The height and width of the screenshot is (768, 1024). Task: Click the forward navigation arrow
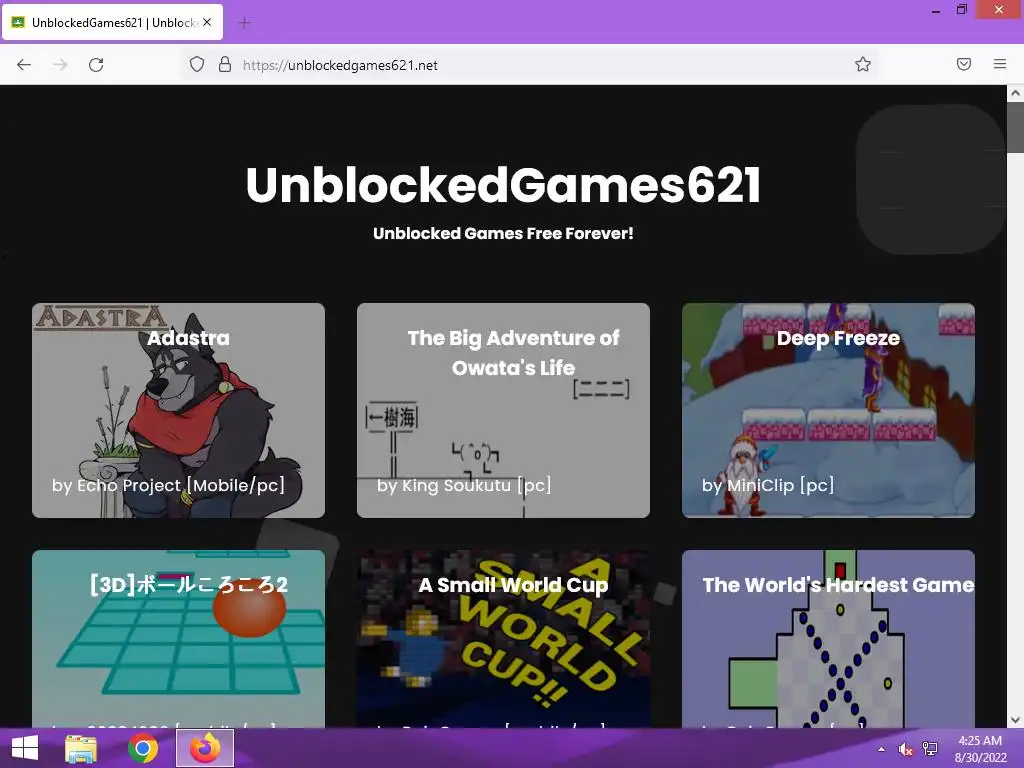(x=60, y=65)
